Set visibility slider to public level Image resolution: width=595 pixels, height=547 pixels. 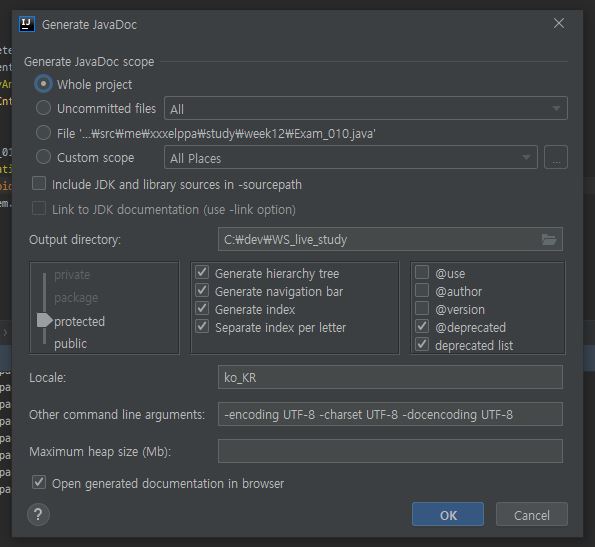71,344
